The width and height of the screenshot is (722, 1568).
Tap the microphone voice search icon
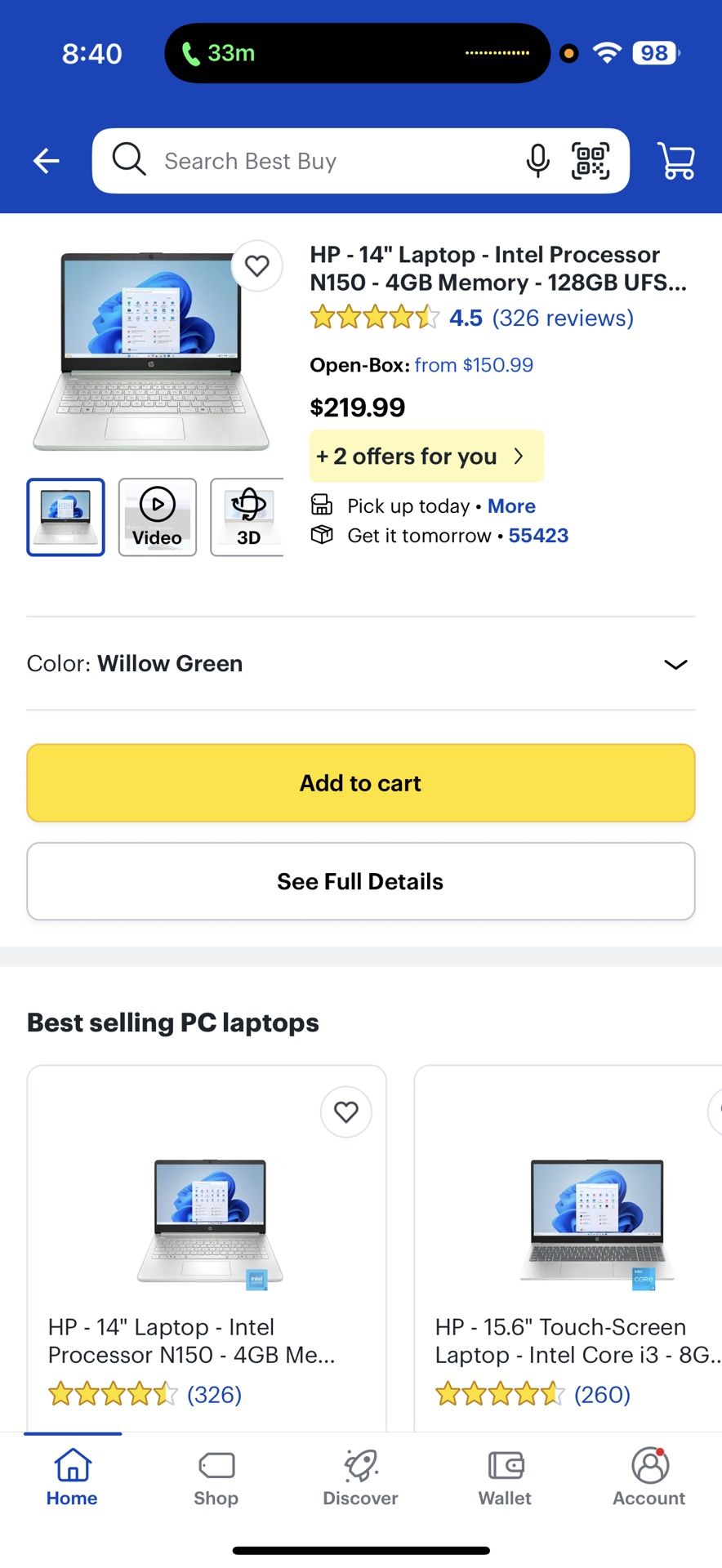pyautogui.click(x=537, y=161)
